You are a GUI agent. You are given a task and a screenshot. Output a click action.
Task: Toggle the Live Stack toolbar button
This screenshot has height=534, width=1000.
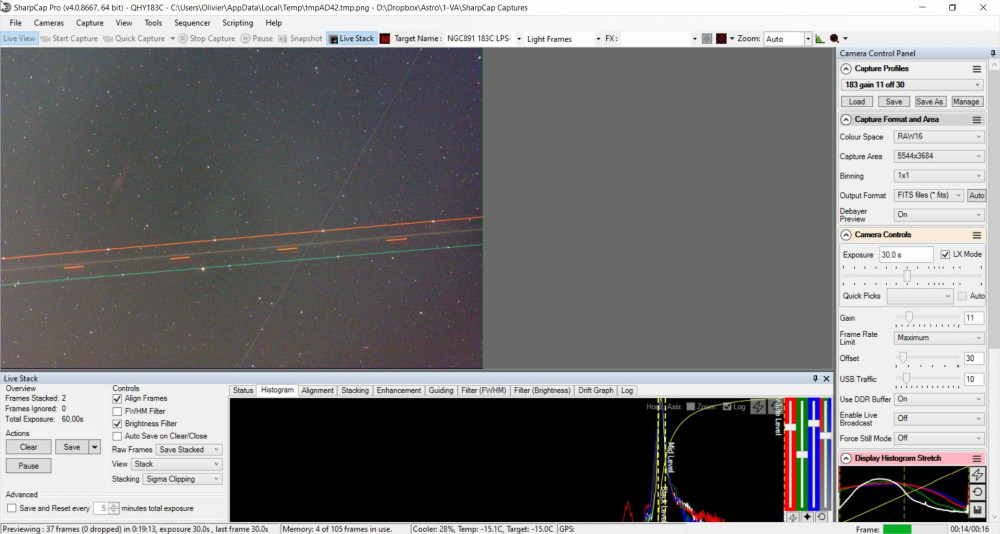pos(351,38)
